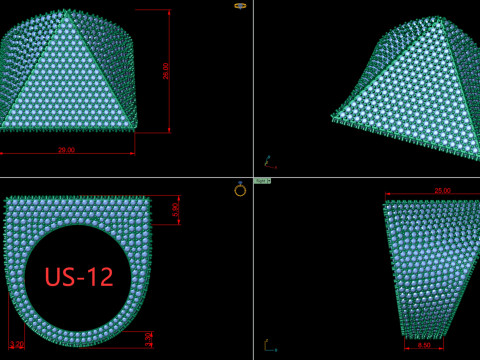
Task: Select the 8.50 dimension at ring bottom
Action: click(424, 345)
